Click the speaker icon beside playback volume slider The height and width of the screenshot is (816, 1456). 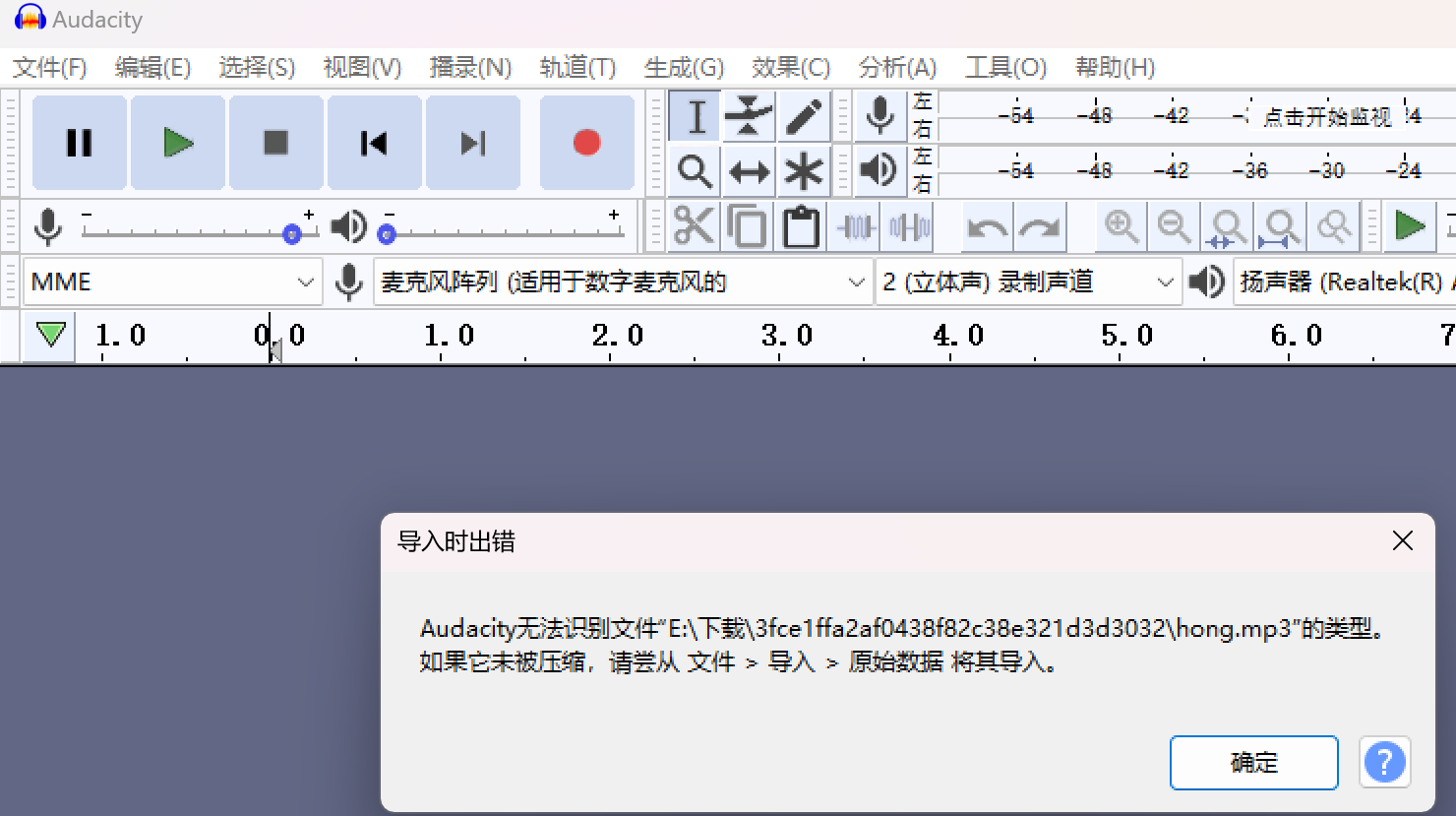348,227
